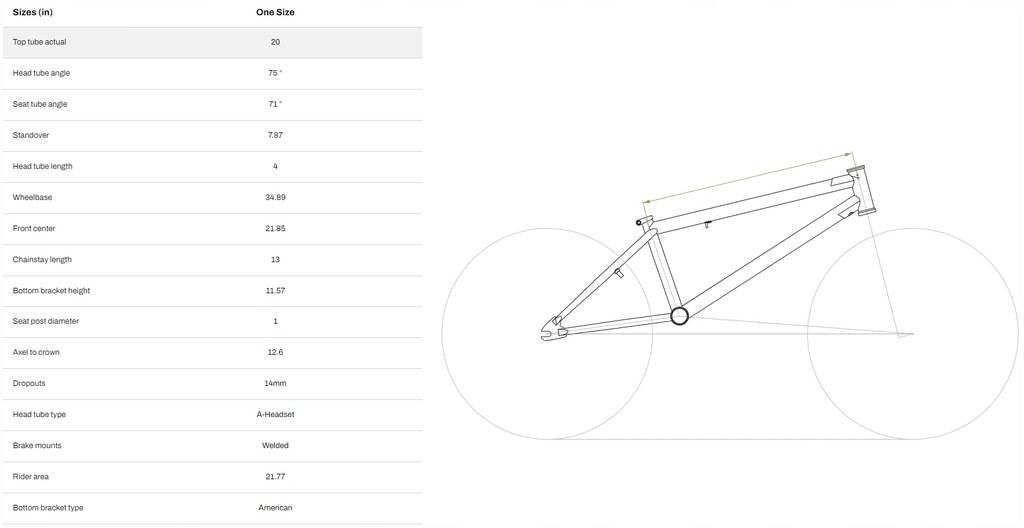Click the Bottom bracket height value 11.57
The image size is (1024, 528).
[275, 290]
